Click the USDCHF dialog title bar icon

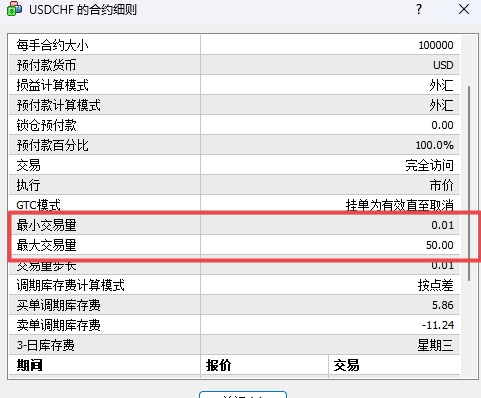pyautogui.click(x=15, y=9)
